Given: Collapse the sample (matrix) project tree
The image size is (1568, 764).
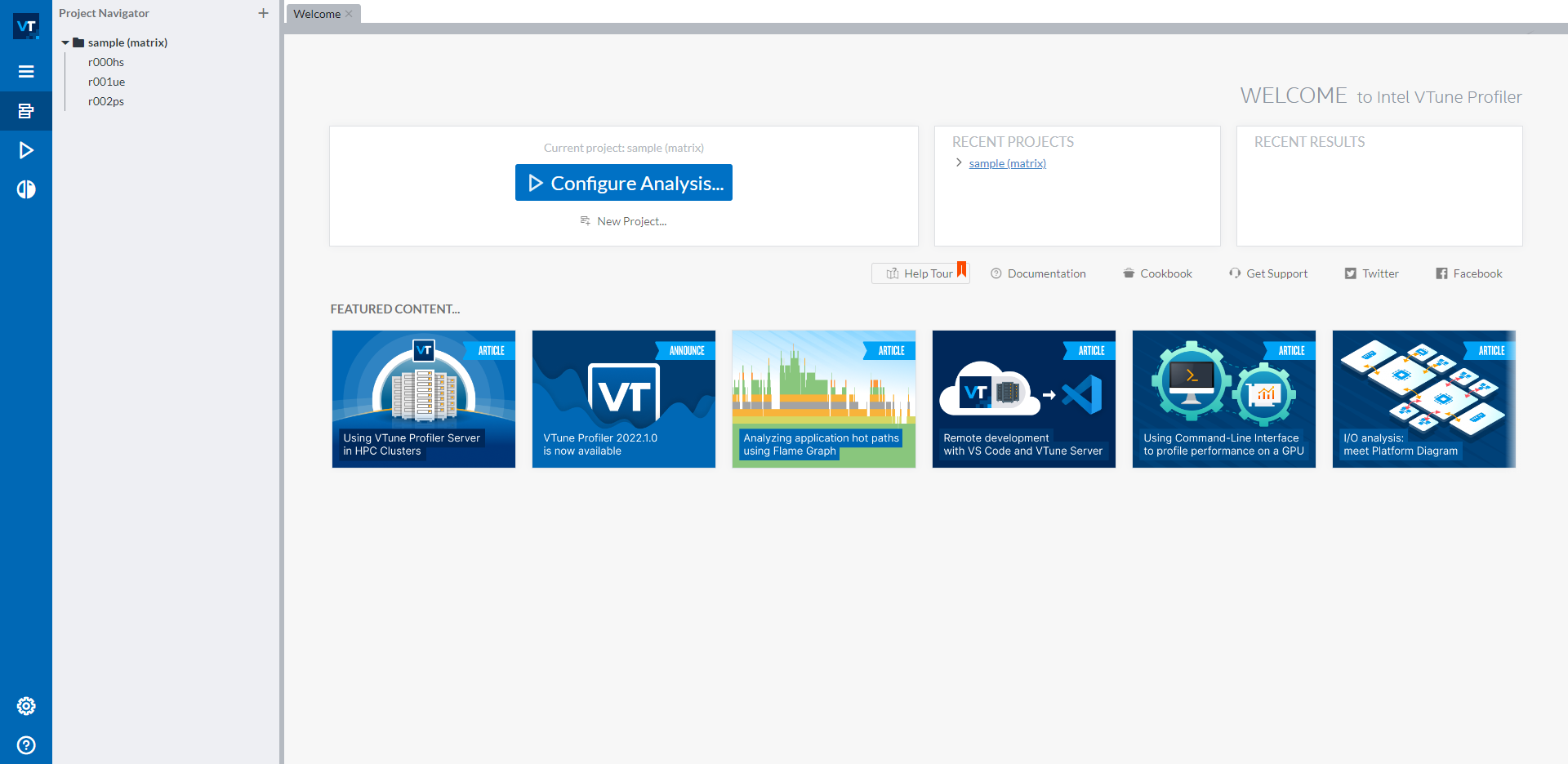Looking at the screenshot, I should (65, 42).
